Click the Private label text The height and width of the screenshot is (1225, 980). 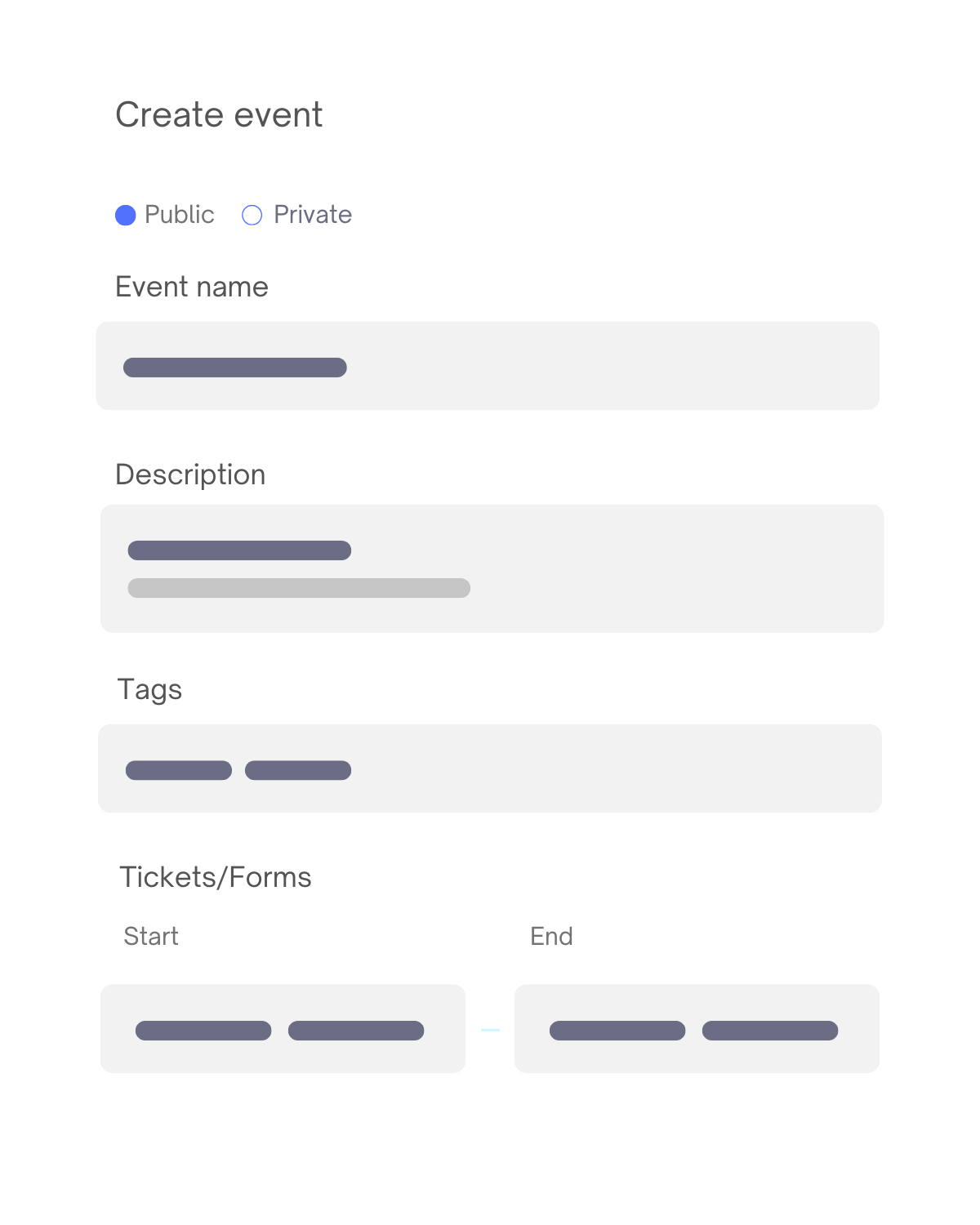click(x=313, y=215)
